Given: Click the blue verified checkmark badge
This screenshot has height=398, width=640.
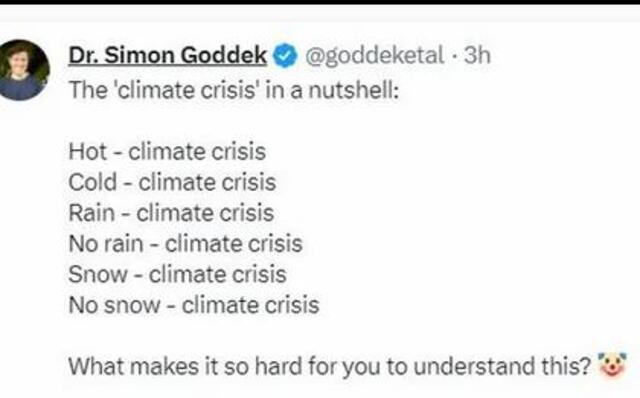Looking at the screenshot, I should [x=285, y=56].
